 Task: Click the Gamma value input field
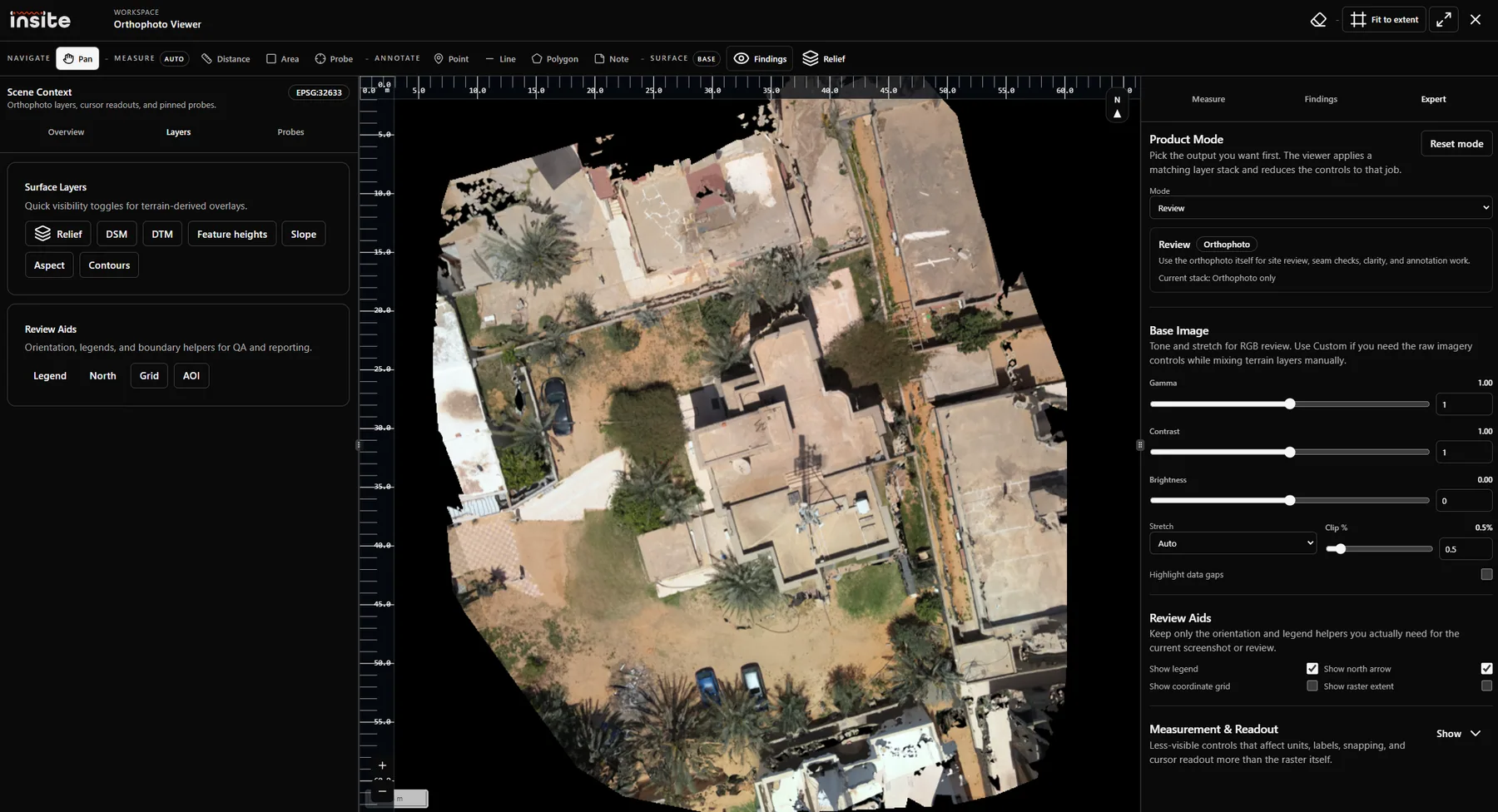coord(1464,404)
